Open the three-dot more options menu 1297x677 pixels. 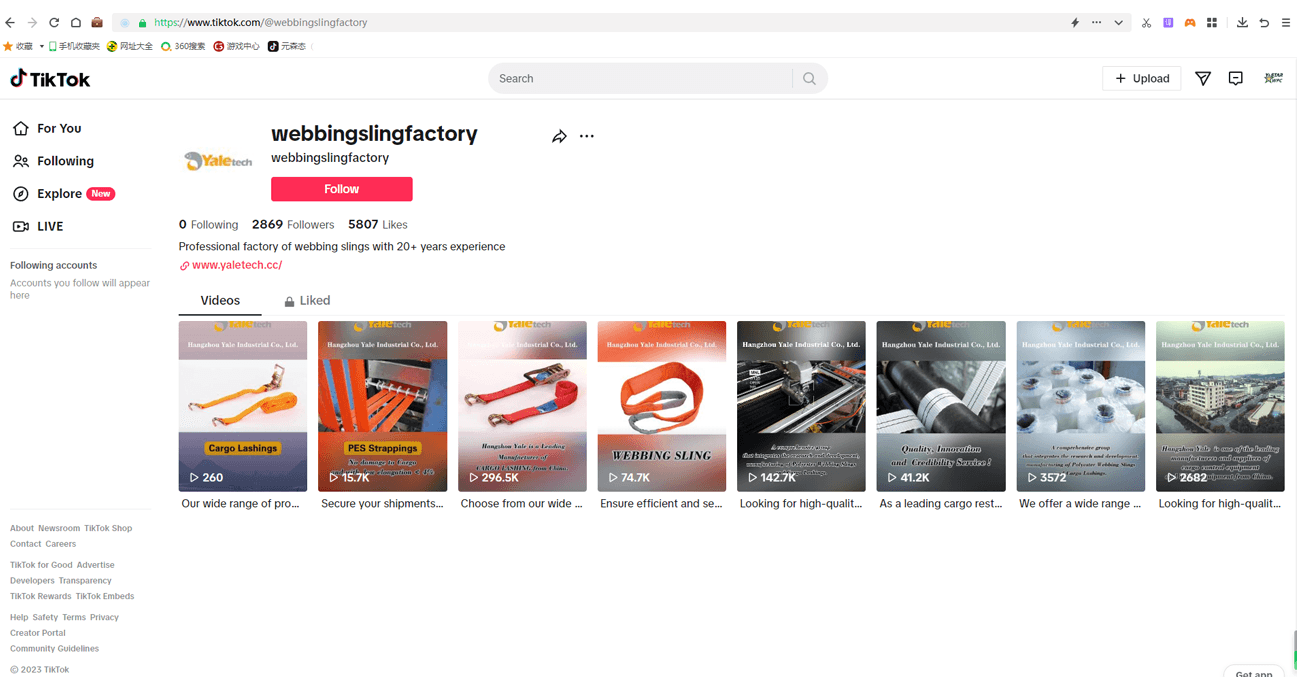click(587, 136)
